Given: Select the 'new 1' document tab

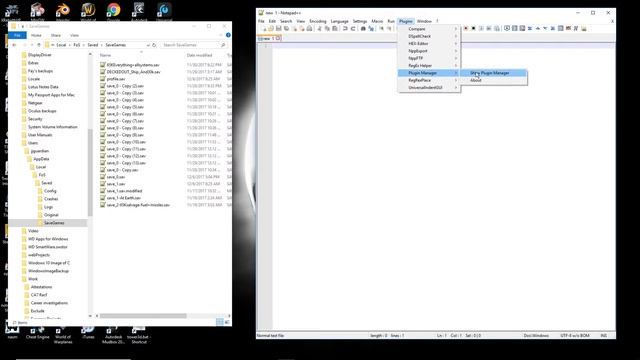Looking at the screenshot, I should pos(269,38).
